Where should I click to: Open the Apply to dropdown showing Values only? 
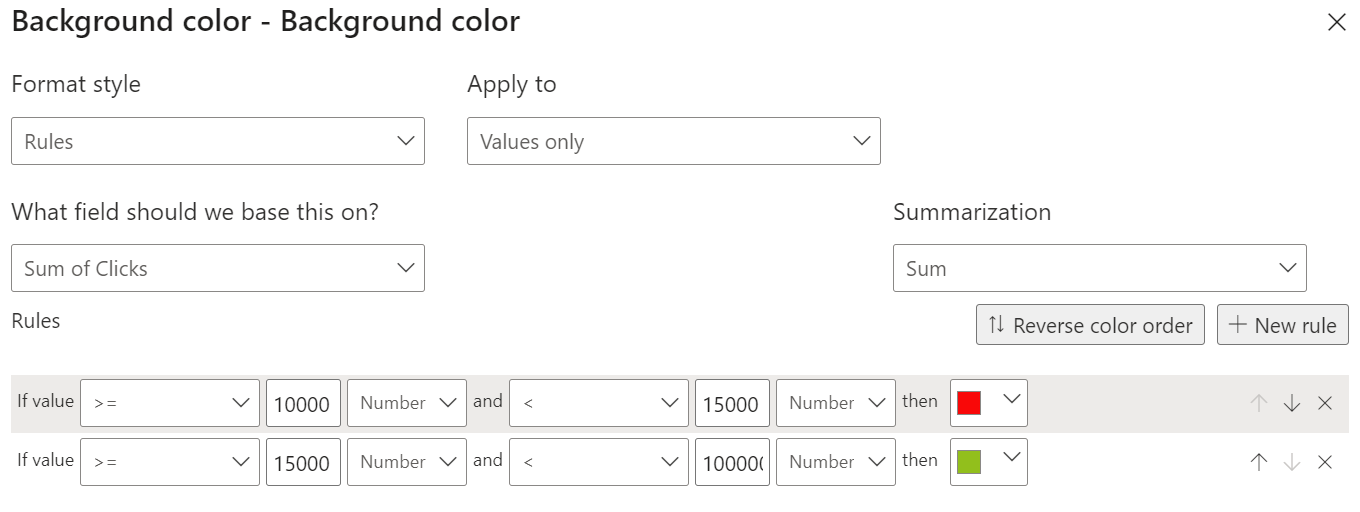(x=674, y=141)
